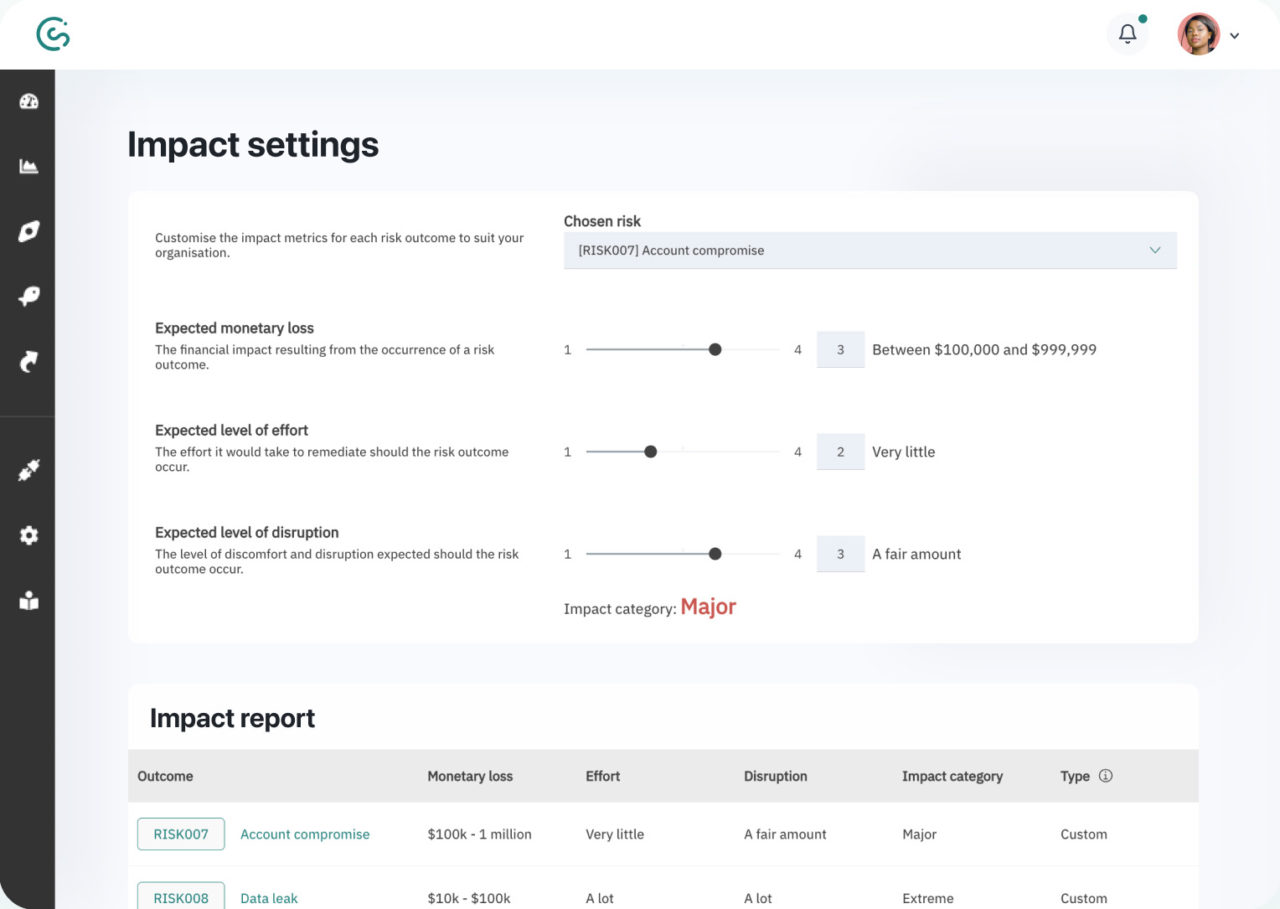
Task: Open the fish phishing icon in sidebar
Action: click(x=29, y=297)
